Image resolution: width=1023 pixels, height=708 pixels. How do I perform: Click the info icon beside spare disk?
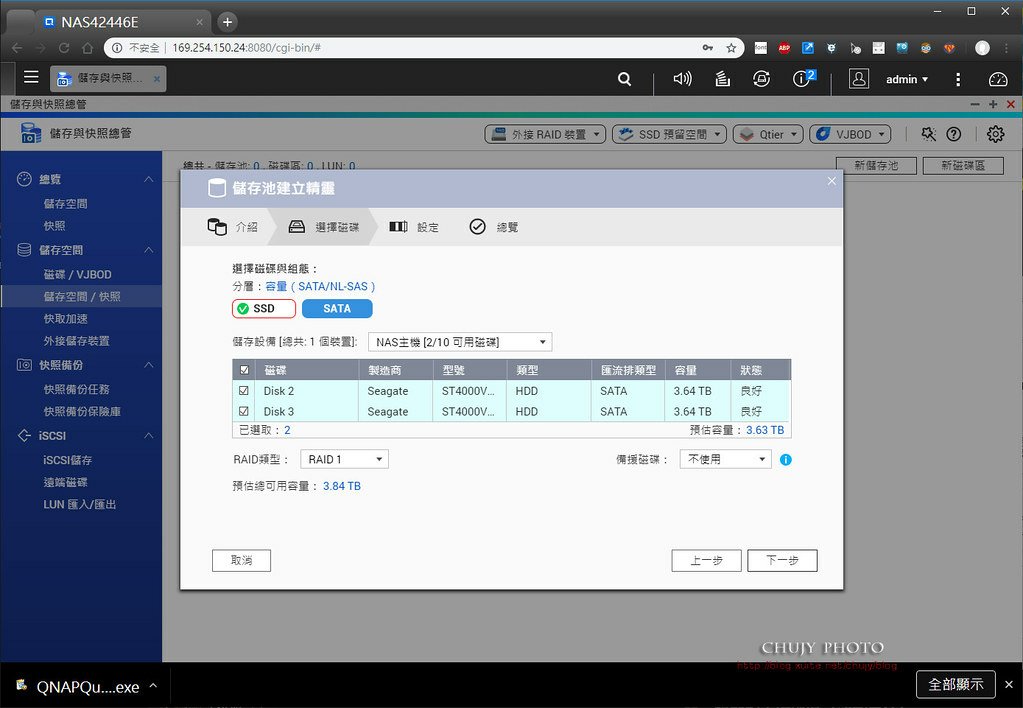click(x=786, y=459)
